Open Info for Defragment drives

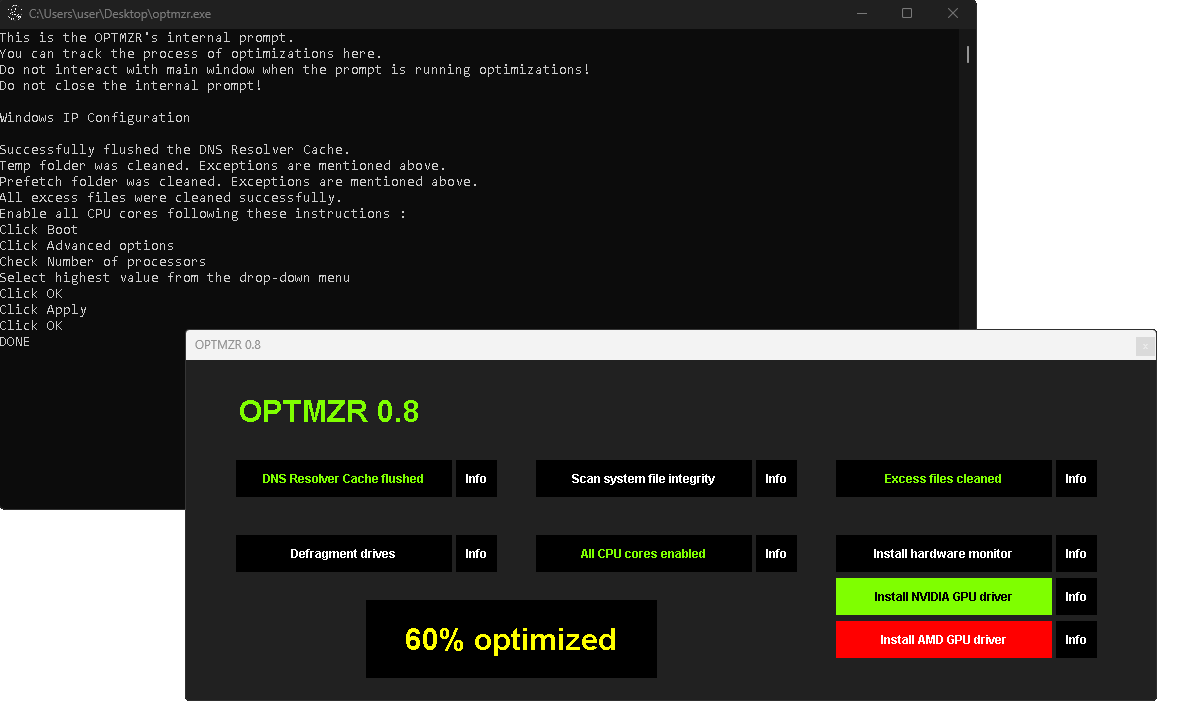[476, 554]
